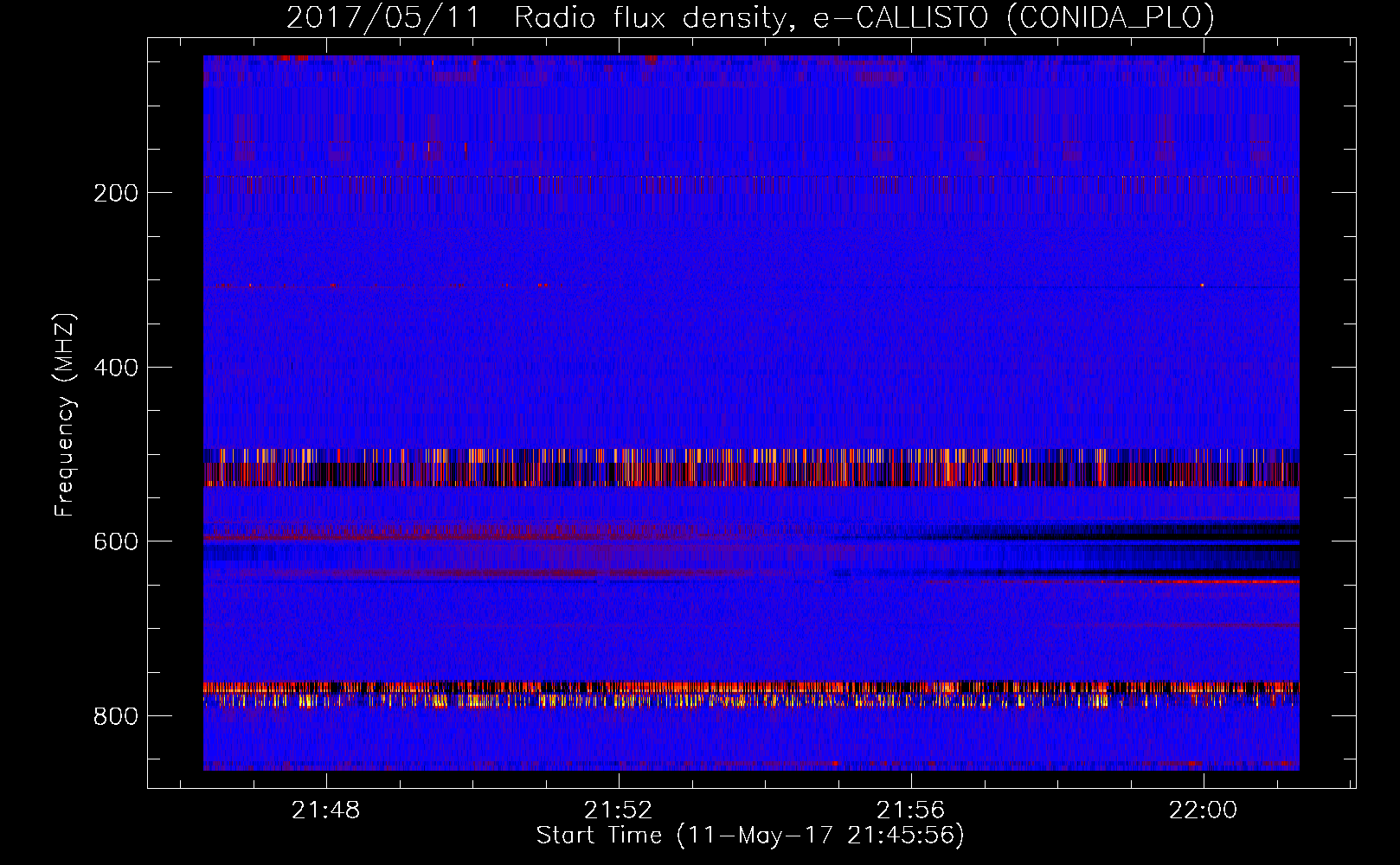This screenshot has height=865, width=1400.
Task: Click the 'Start Time (11-May-17 21:45:56)' axis label
Action: click(750, 836)
